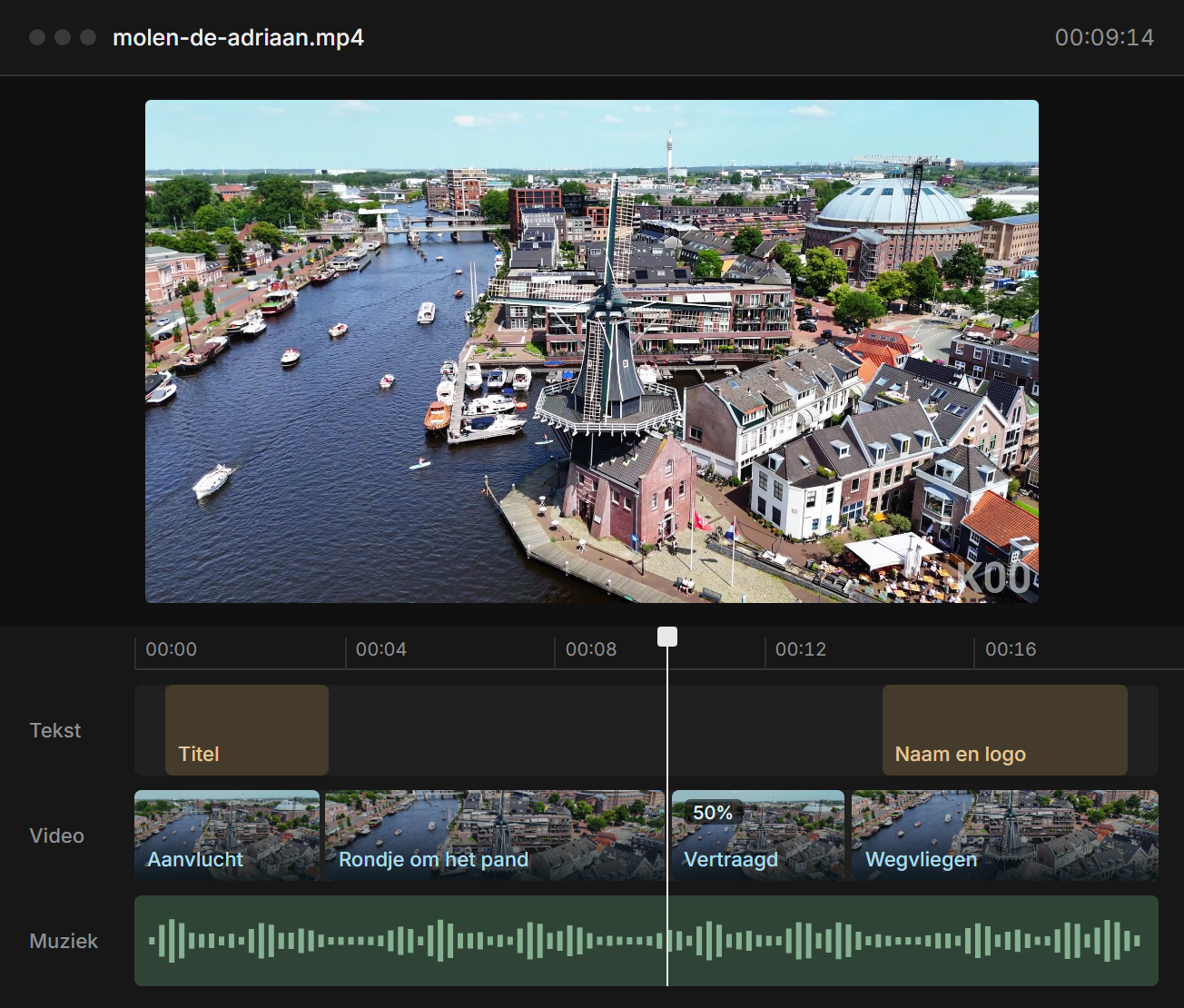This screenshot has height=1008, width=1184.
Task: Click the 00:00 ruler mark
Action: tap(172, 649)
